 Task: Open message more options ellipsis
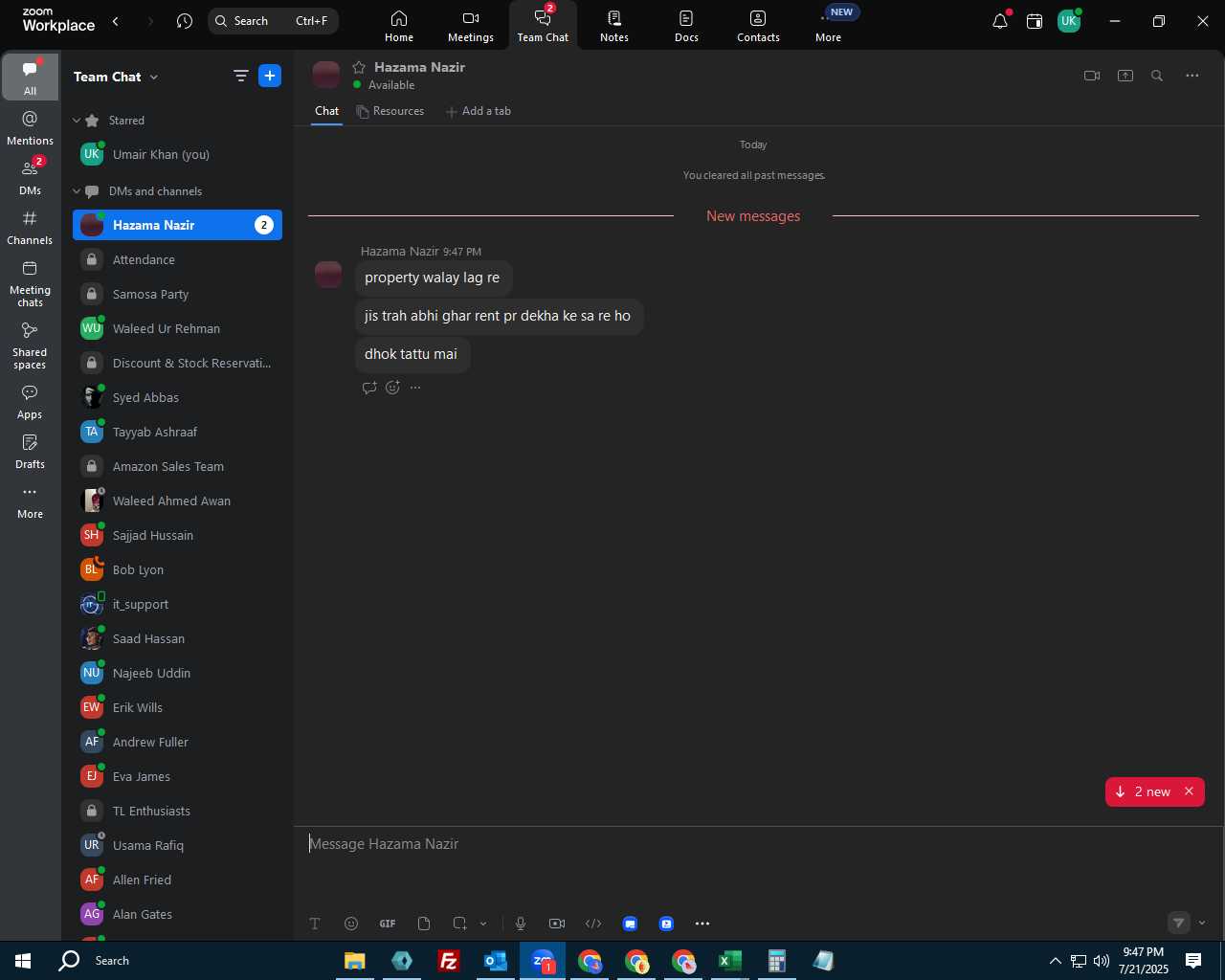point(415,388)
